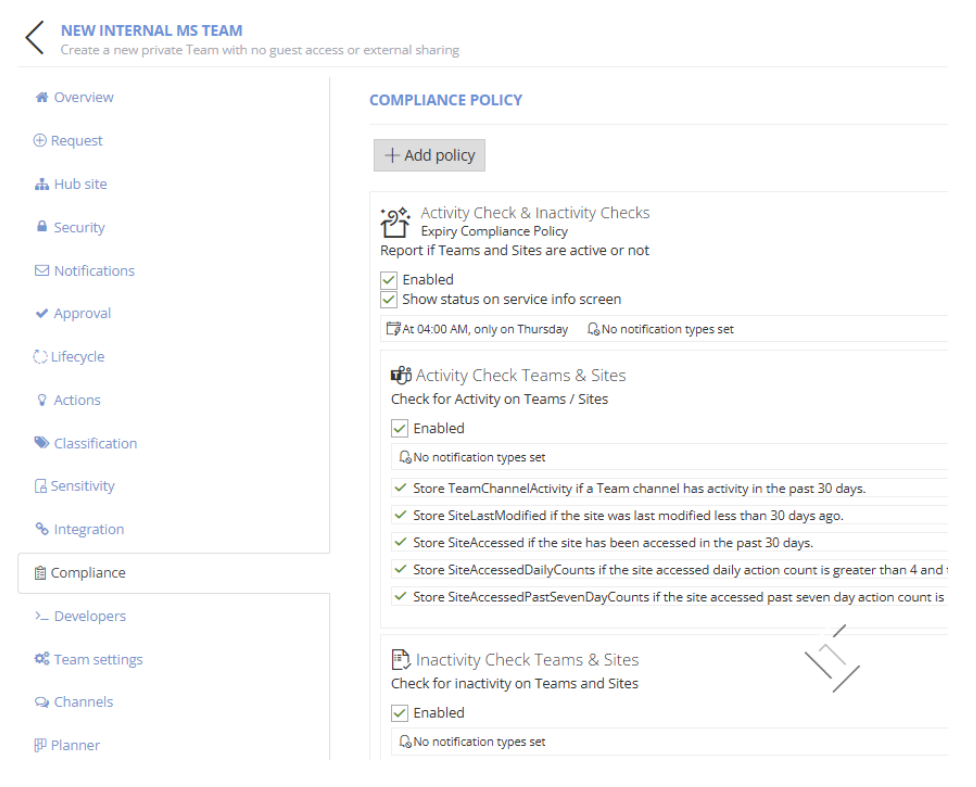This screenshot has height=787, width=976.
Task: Click the Classification tags icon
Action: tap(42, 443)
